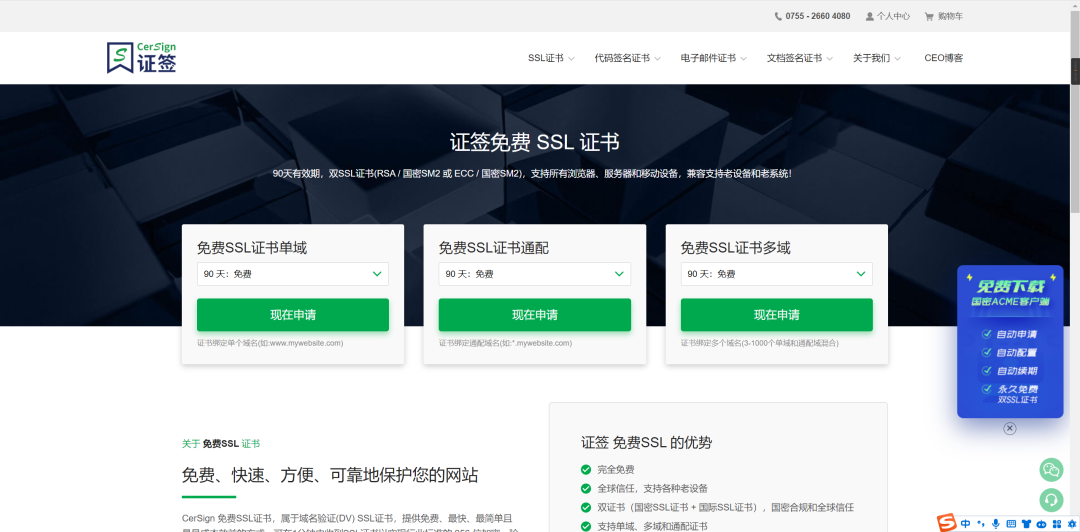Image resolution: width=1080 pixels, height=532 pixels.
Task: Click green checkmark beside 双证书 line
Action: coord(586,507)
